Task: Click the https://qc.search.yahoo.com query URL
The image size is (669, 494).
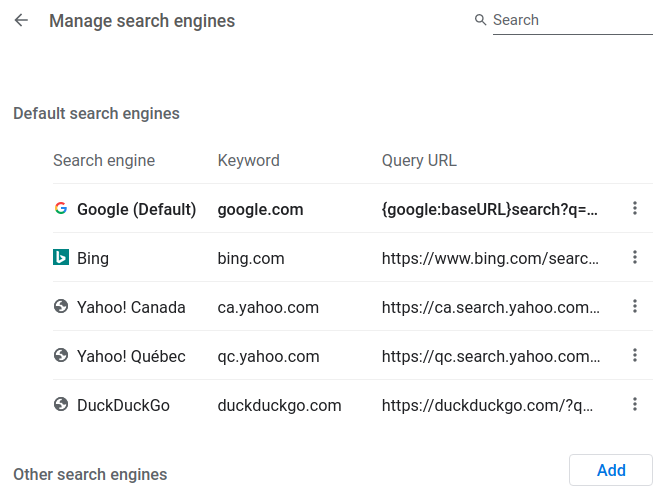Action: (x=491, y=357)
